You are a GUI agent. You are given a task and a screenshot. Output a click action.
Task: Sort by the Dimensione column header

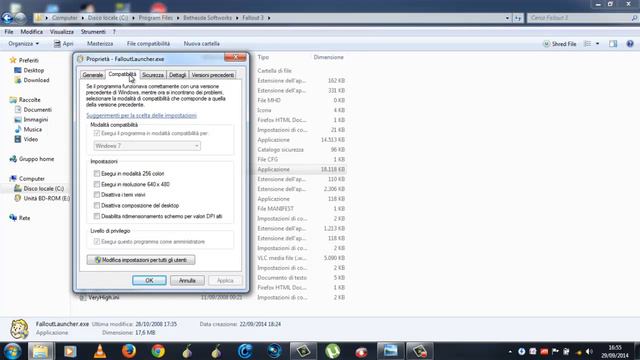pyautogui.click(x=329, y=58)
